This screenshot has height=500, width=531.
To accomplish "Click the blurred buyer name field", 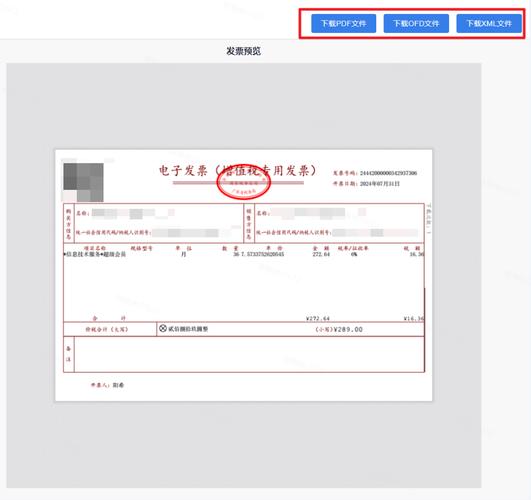I will coord(133,213).
